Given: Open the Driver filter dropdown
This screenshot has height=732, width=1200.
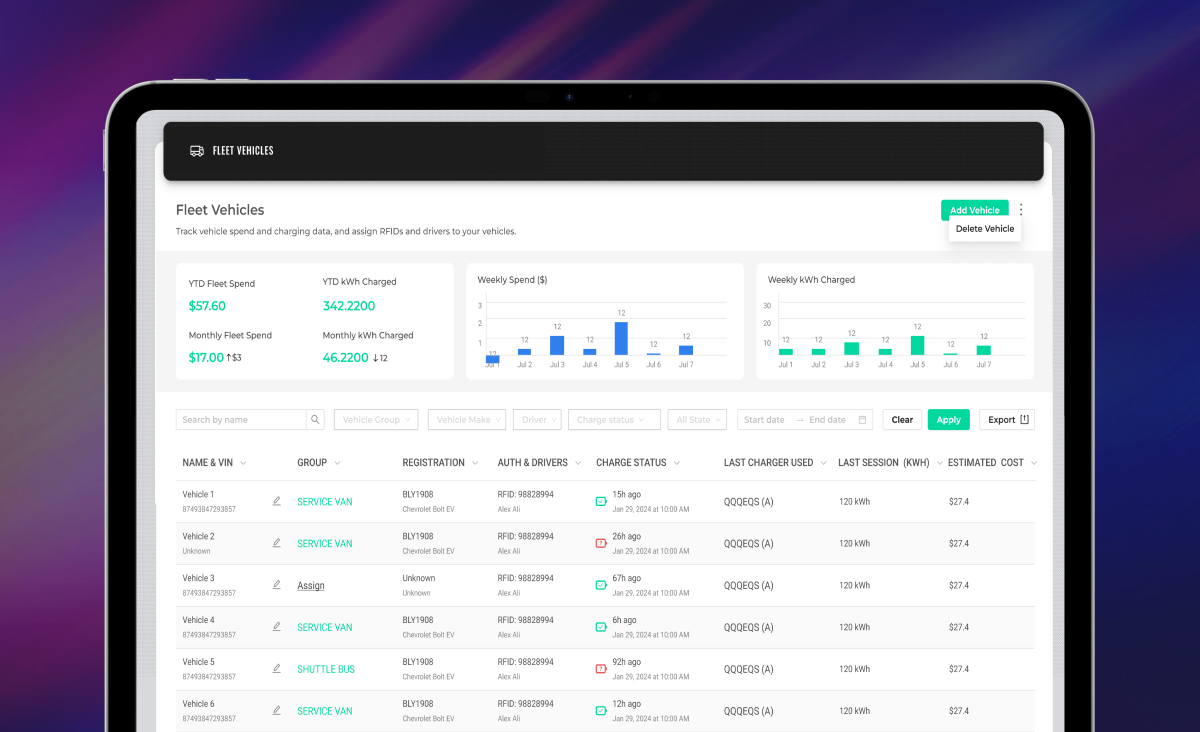Looking at the screenshot, I should coord(537,420).
